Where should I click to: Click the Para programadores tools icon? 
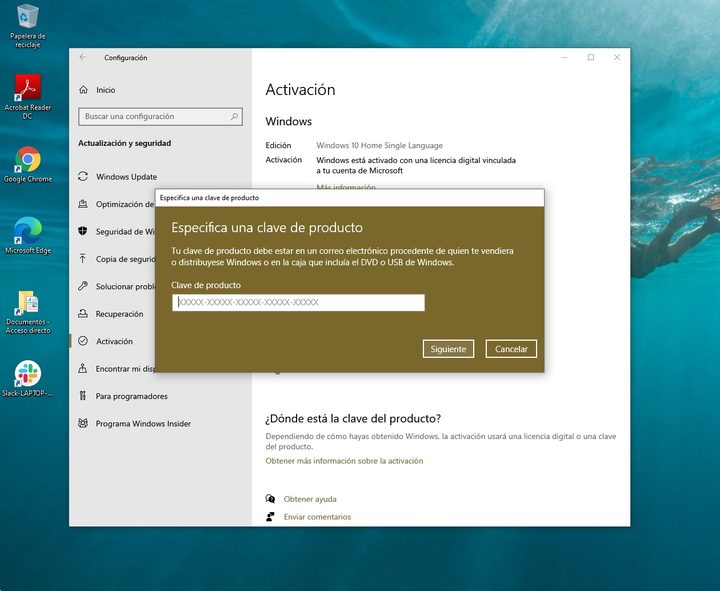click(83, 396)
